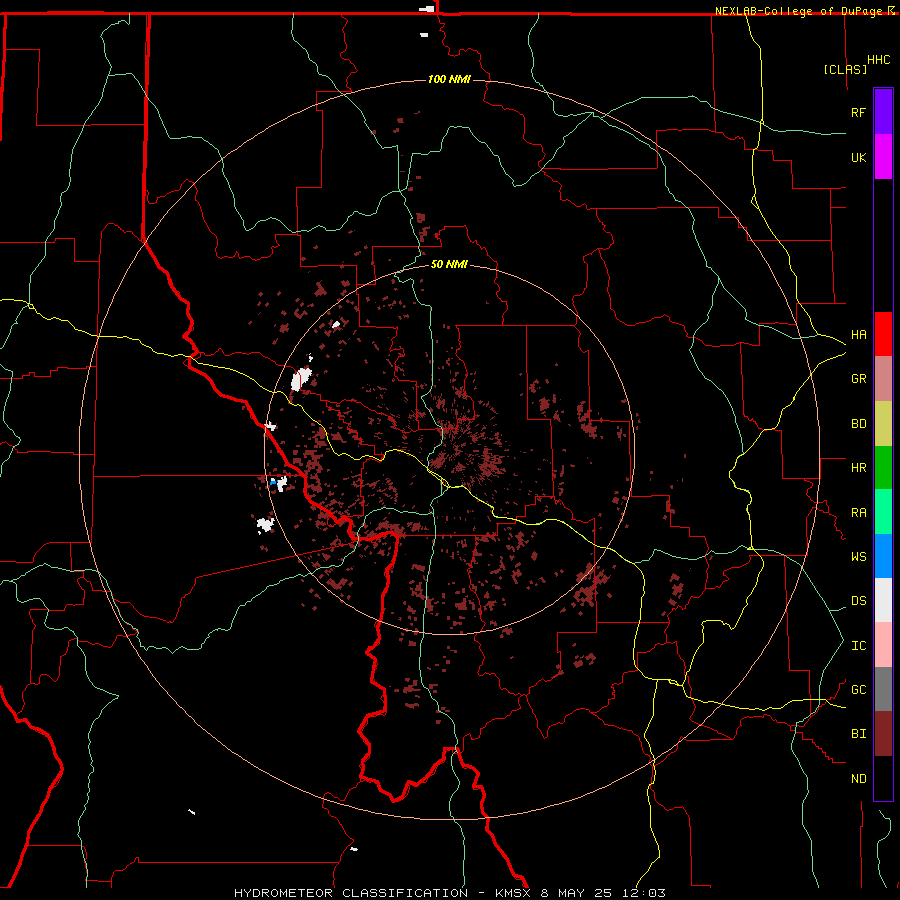Image resolution: width=900 pixels, height=900 pixels.
Task: Click the WS legend label
Action: (x=858, y=557)
